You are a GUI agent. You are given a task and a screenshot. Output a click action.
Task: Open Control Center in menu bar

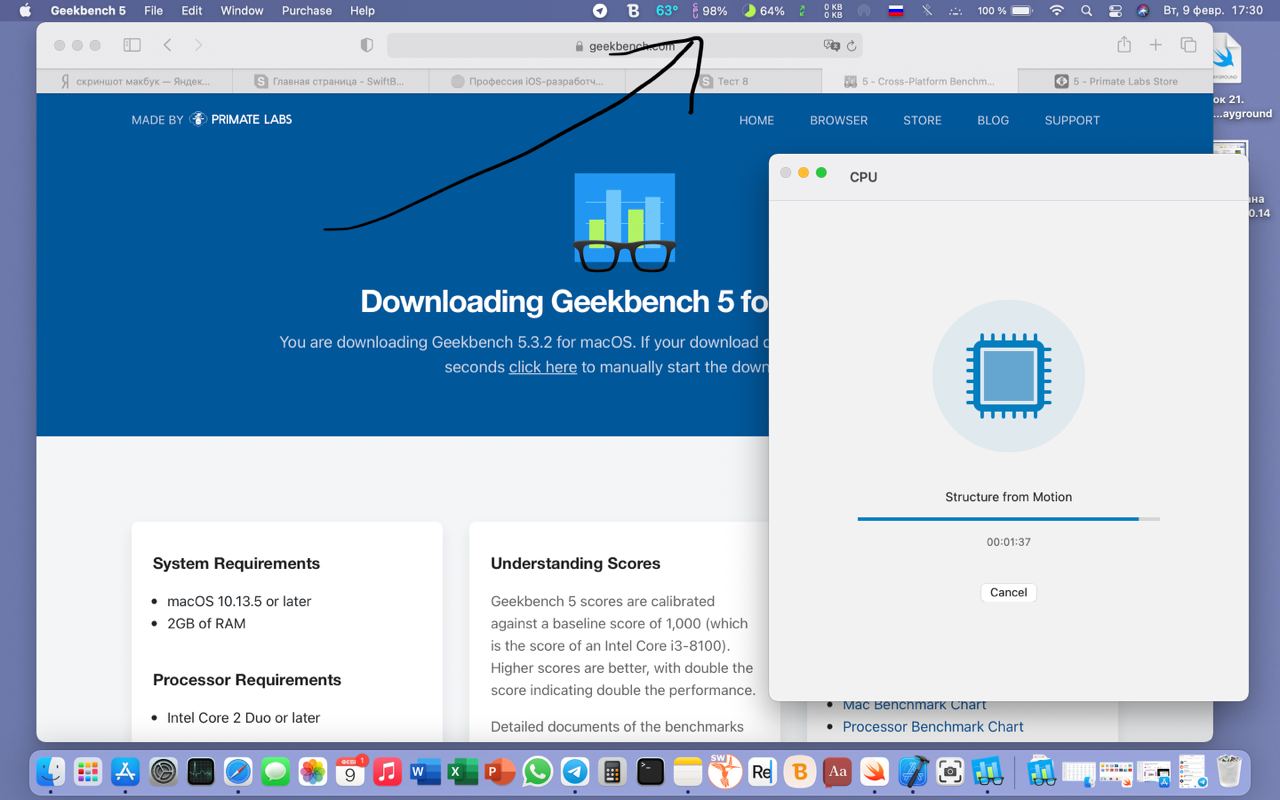click(1116, 10)
